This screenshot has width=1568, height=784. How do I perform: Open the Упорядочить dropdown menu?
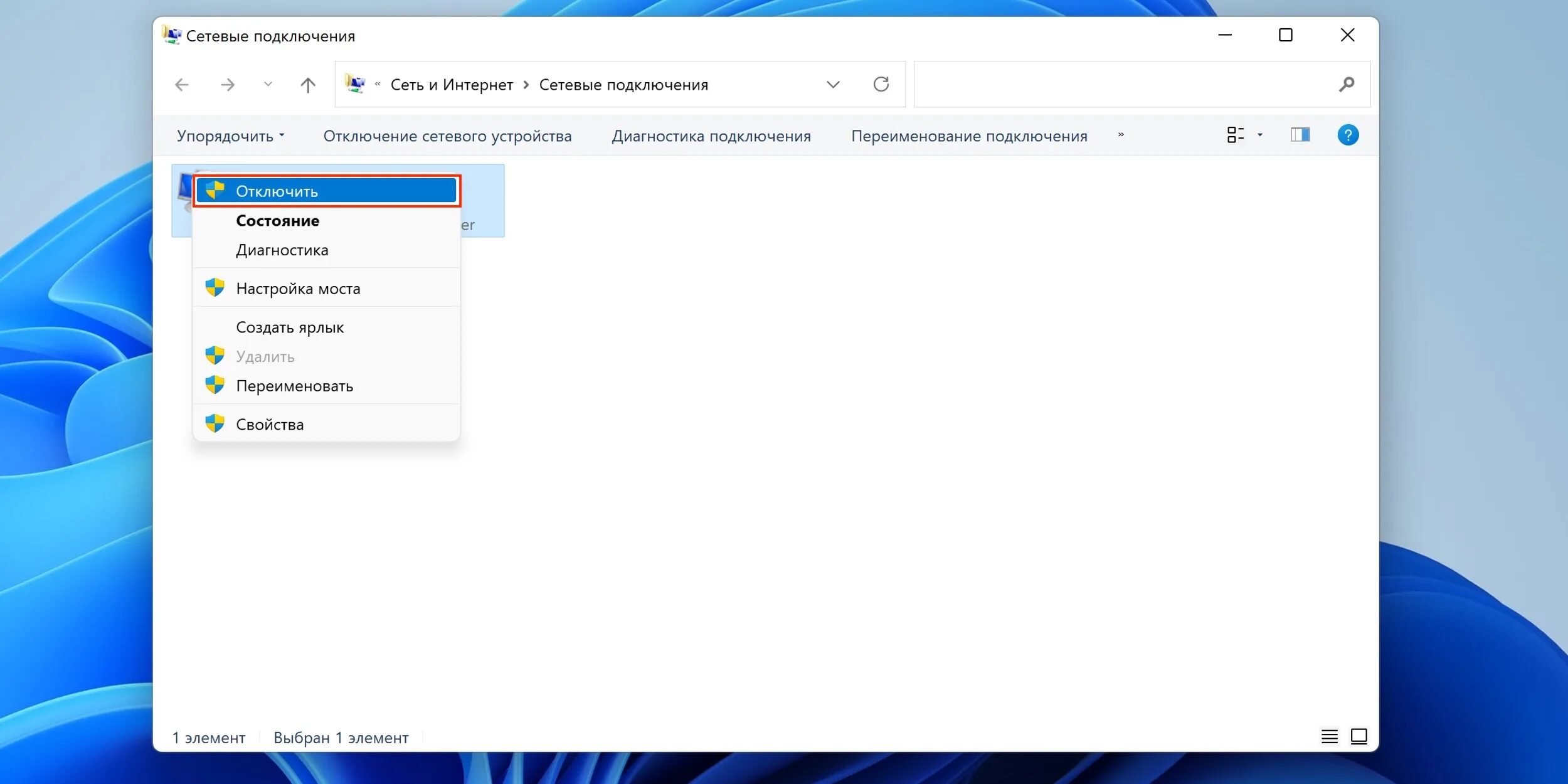pyautogui.click(x=230, y=136)
